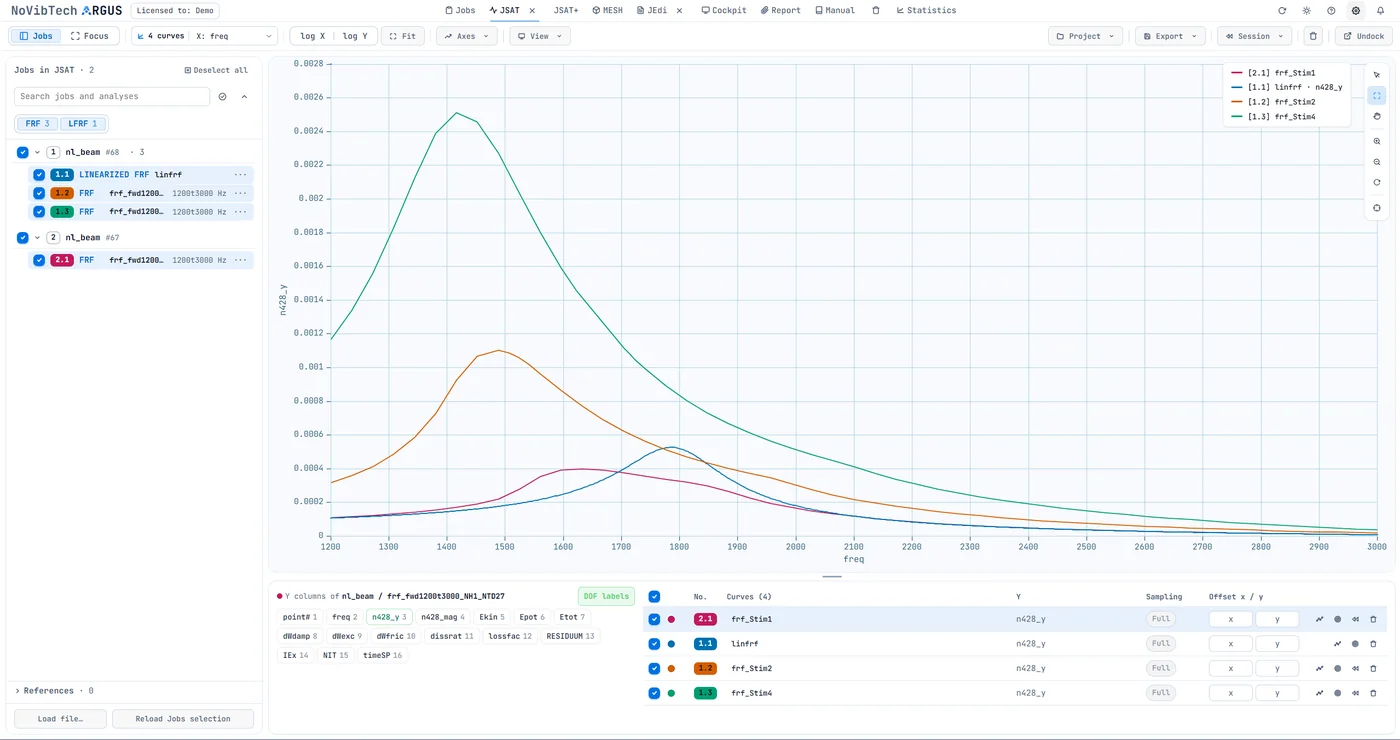The height and width of the screenshot is (740, 1400).
Task: Zoom in on the plot
Action: (1377, 142)
